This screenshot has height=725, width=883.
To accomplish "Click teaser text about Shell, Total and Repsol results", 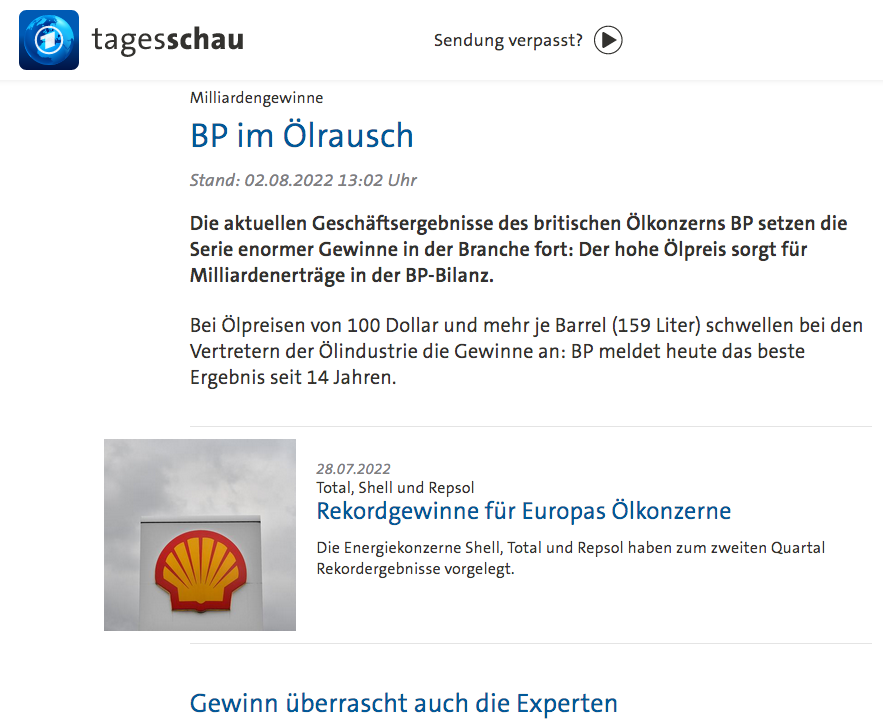I will click(x=570, y=558).
